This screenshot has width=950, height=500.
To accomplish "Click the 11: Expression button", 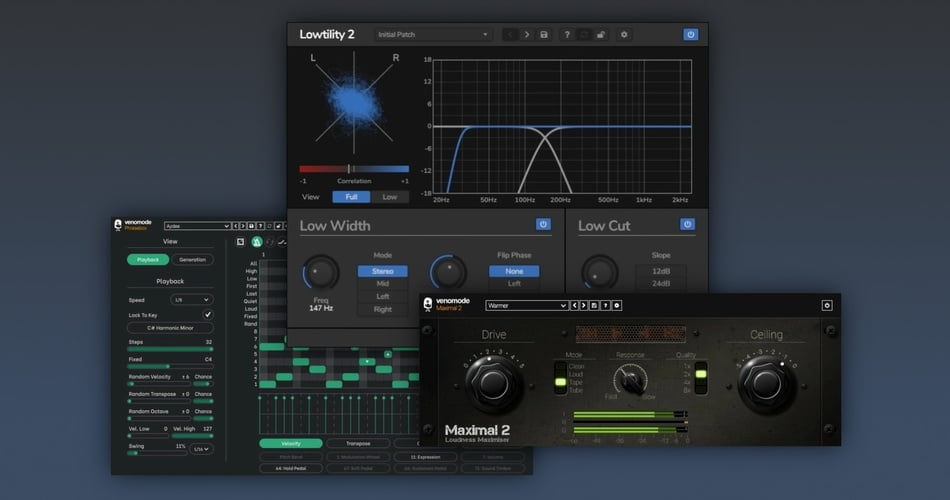I will [x=425, y=457].
